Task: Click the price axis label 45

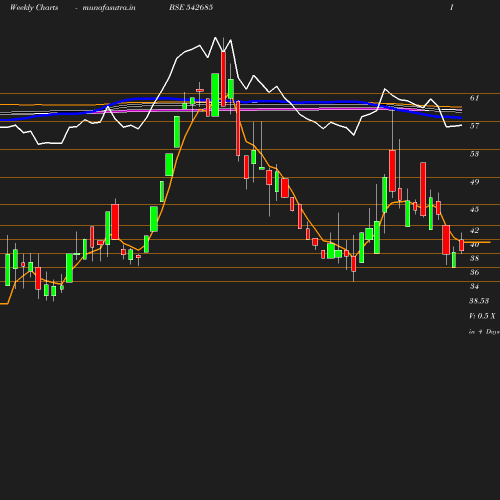Action: click(x=474, y=209)
